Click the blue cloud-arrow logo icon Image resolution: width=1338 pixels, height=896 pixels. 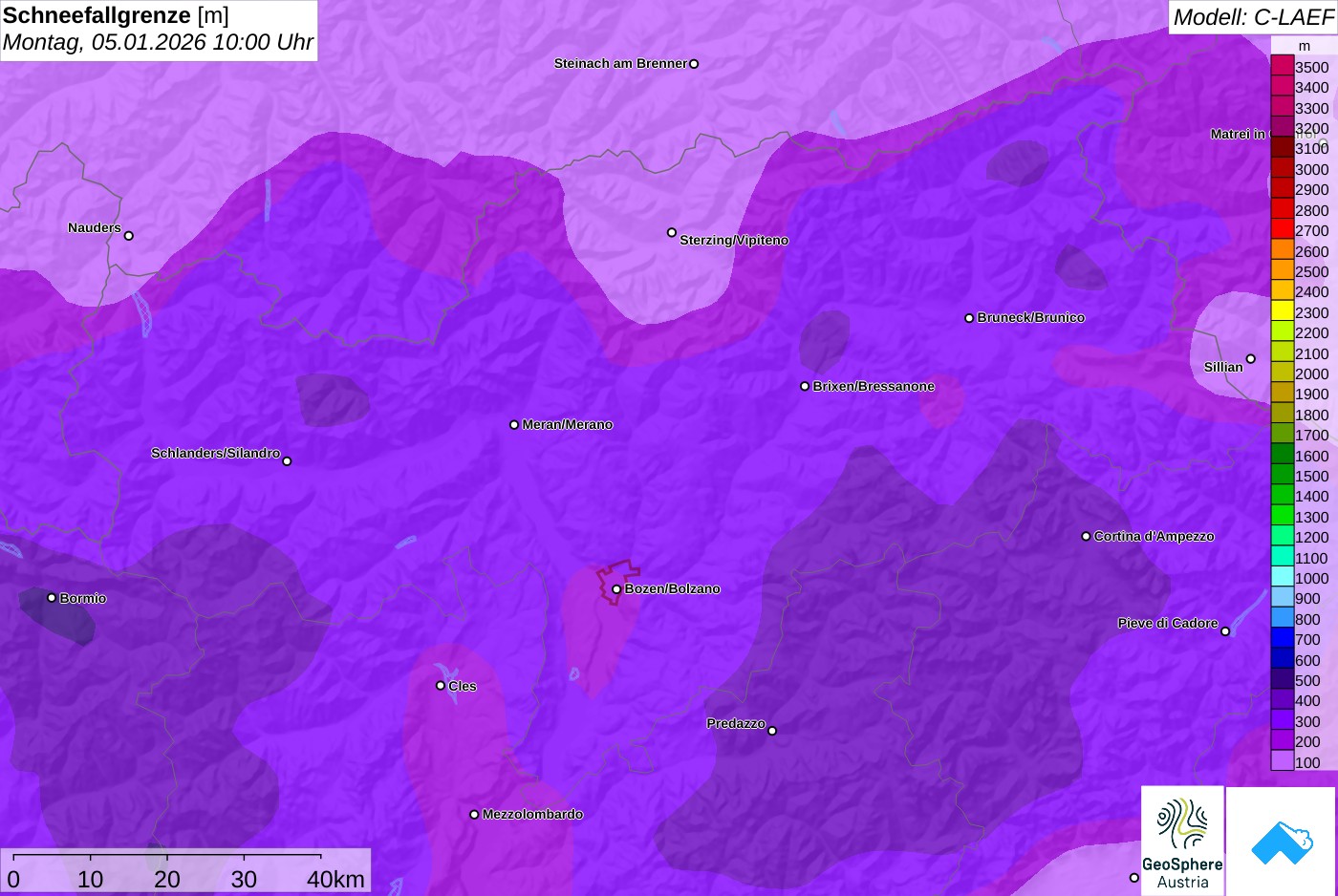tap(1282, 842)
